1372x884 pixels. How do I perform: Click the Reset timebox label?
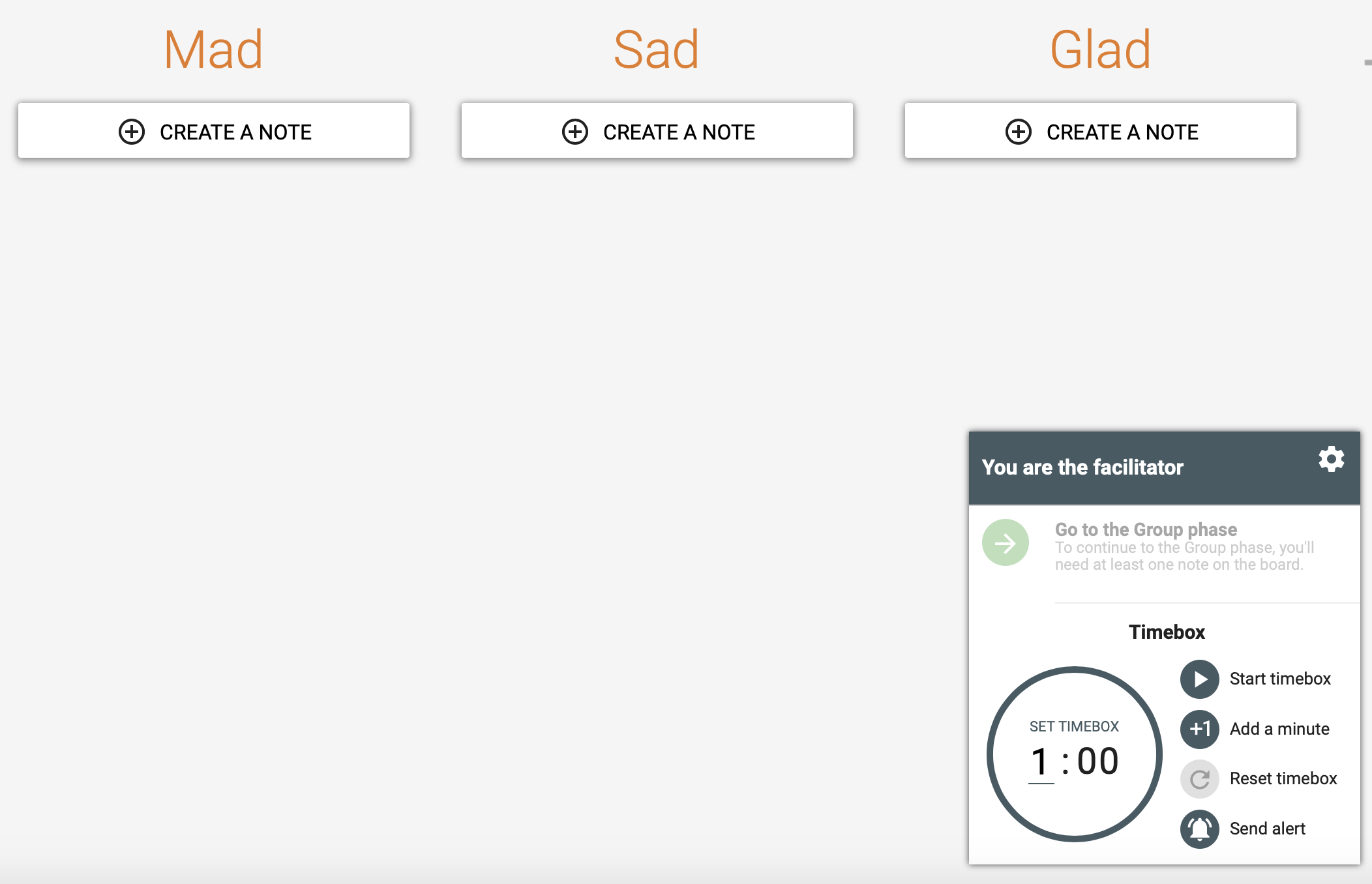pyautogui.click(x=1283, y=779)
